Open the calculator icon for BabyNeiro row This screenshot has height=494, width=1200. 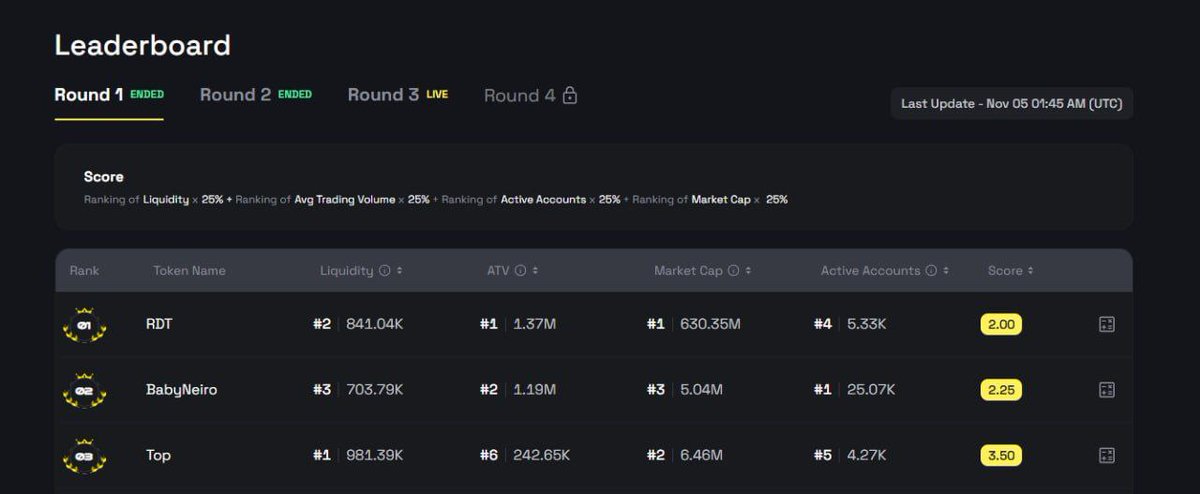[x=1107, y=390]
